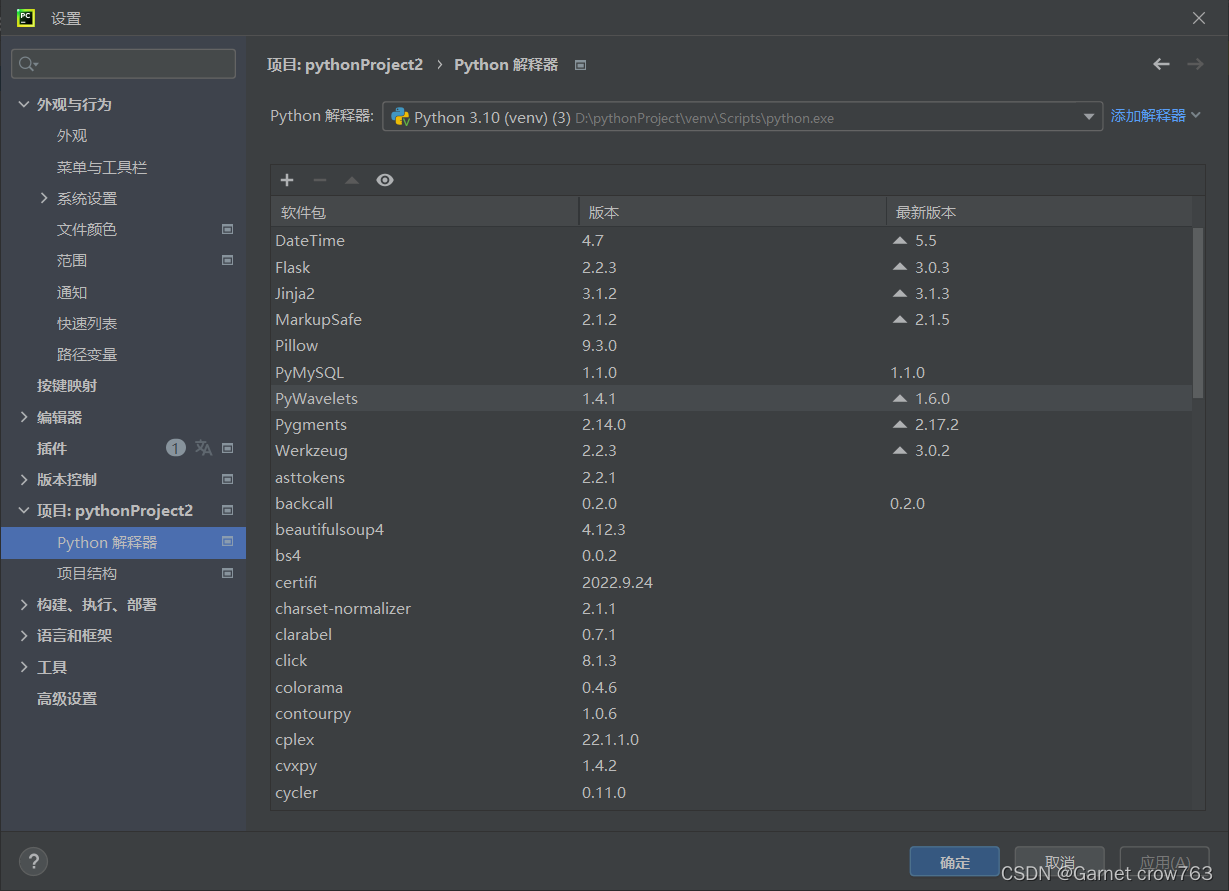
Task: Collapse the 外观与行为 section
Action: click(24, 104)
